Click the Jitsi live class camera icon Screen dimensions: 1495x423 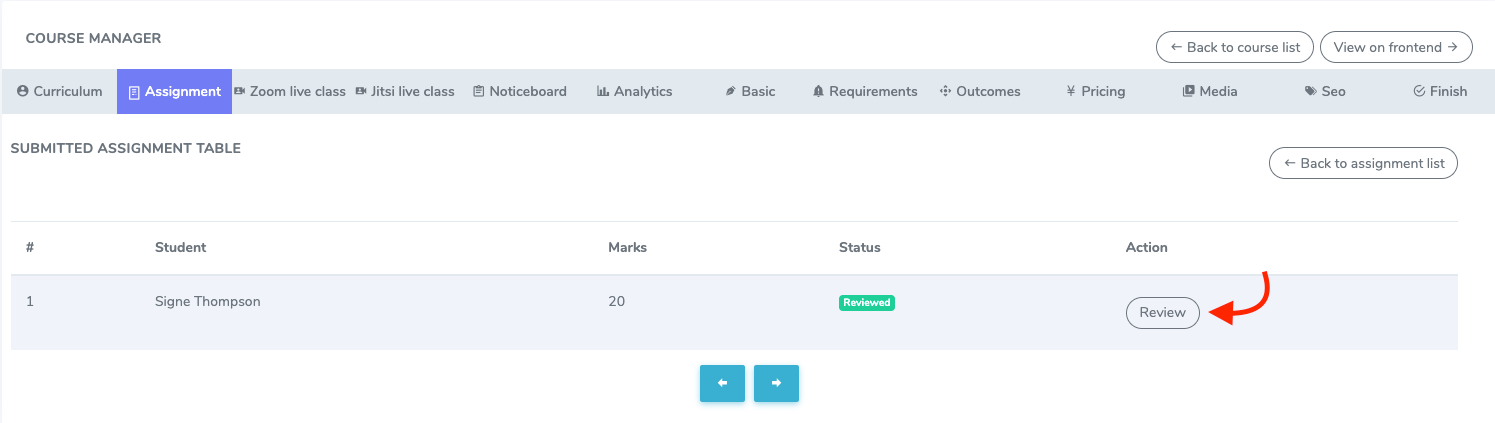361,91
